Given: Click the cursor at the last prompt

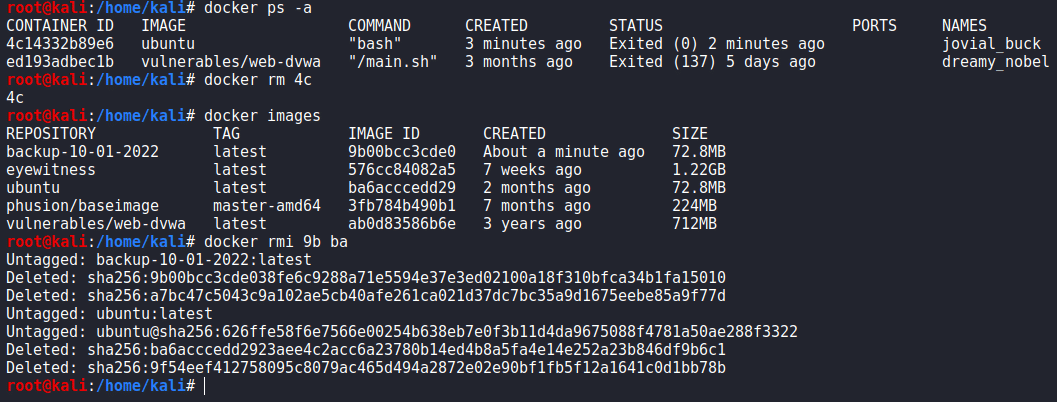Looking at the screenshot, I should pos(204,385).
